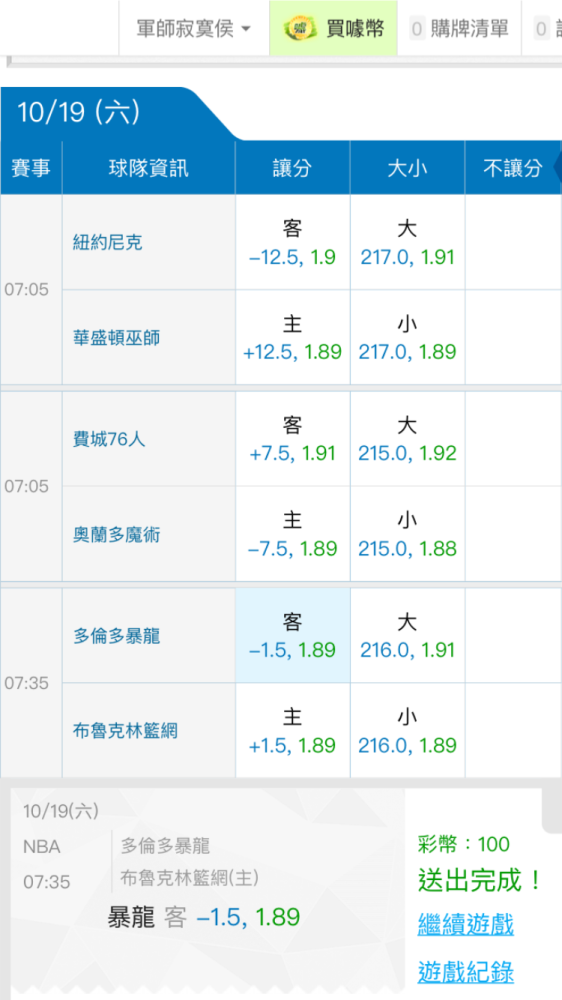Screen dimensions: 562x1000
Task: Choose Brooklyn Nets home spread +1.5
Action: (292, 730)
